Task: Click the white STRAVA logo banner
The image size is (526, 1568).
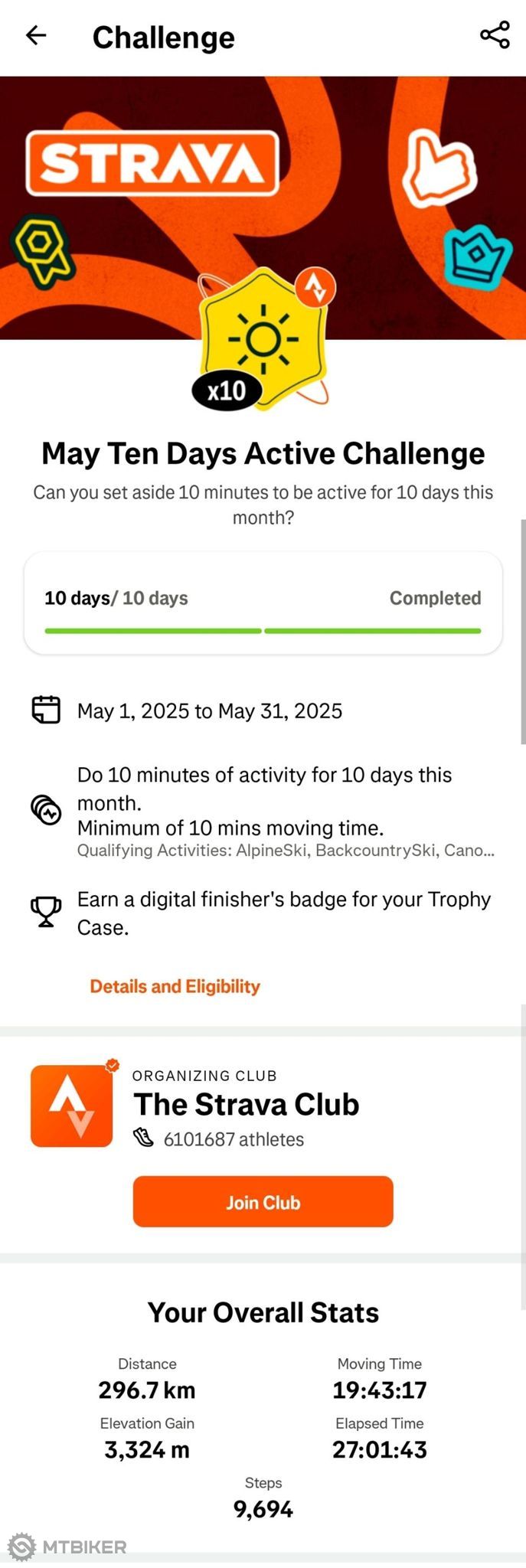Action: [x=152, y=163]
